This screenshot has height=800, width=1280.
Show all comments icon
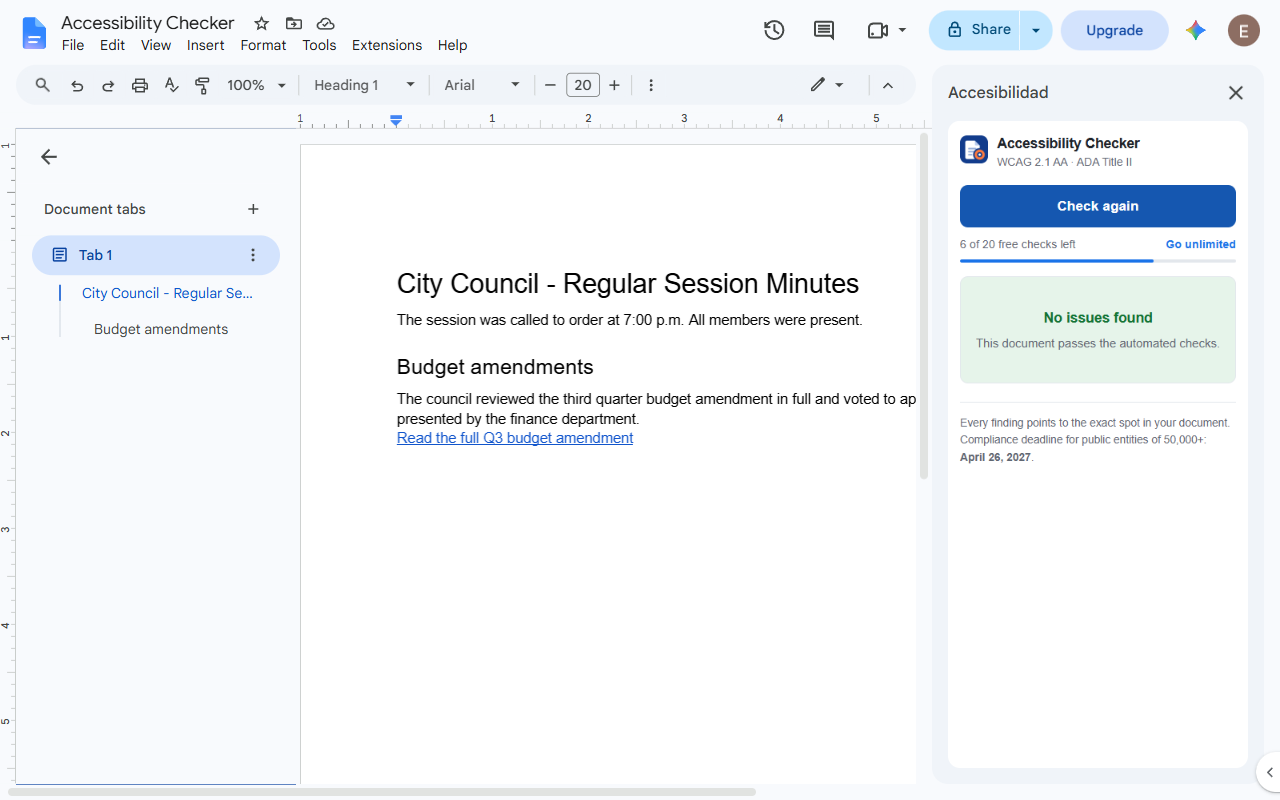824,30
